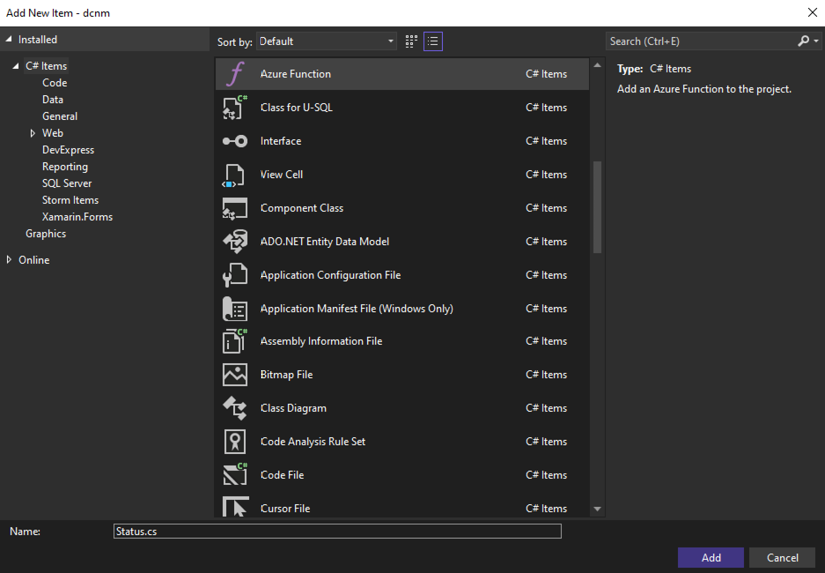This screenshot has width=825, height=573.
Task: Select the Xamarin.Forms category
Action: 77,217
